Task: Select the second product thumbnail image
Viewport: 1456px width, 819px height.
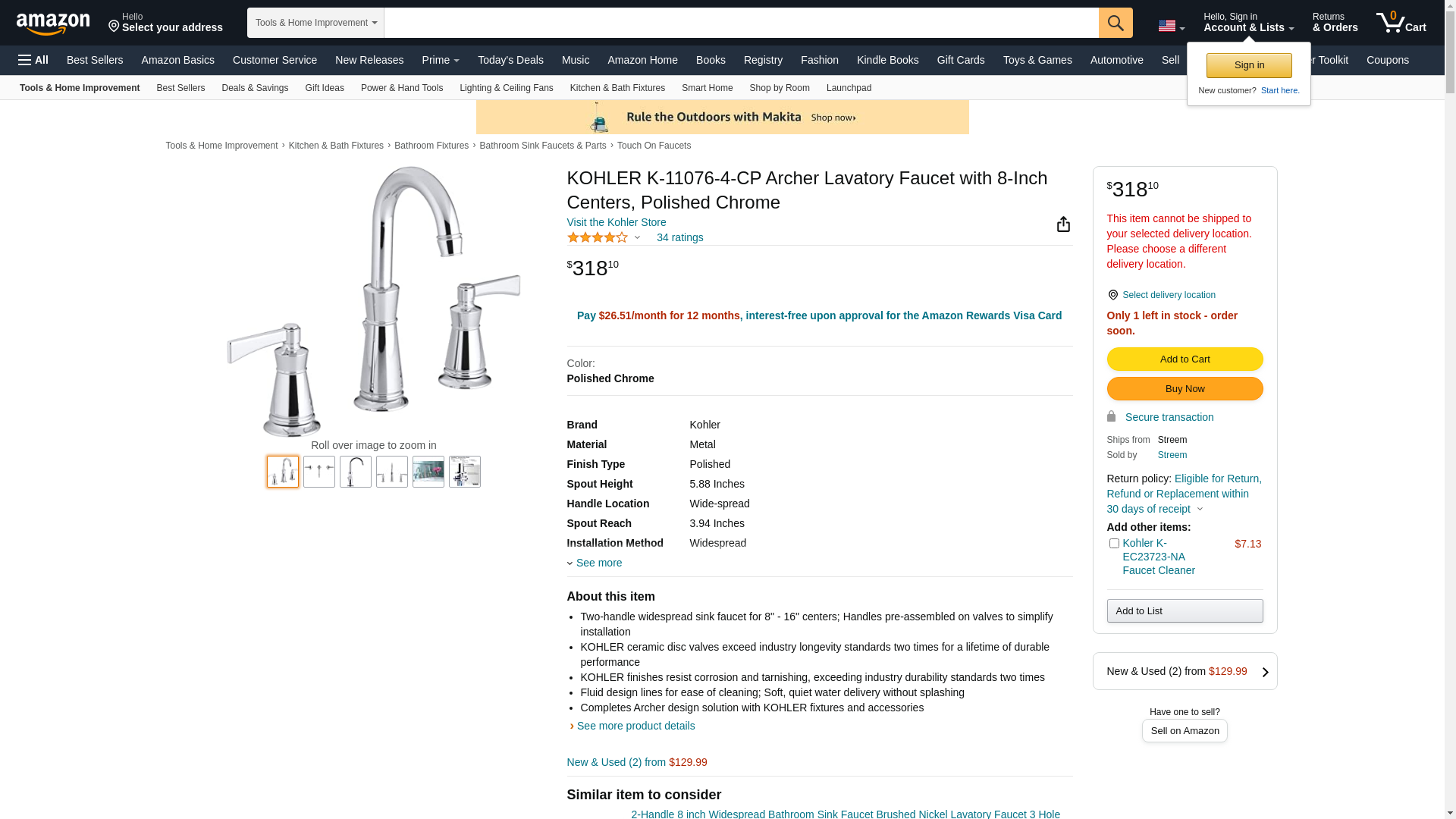Action: 319,472
